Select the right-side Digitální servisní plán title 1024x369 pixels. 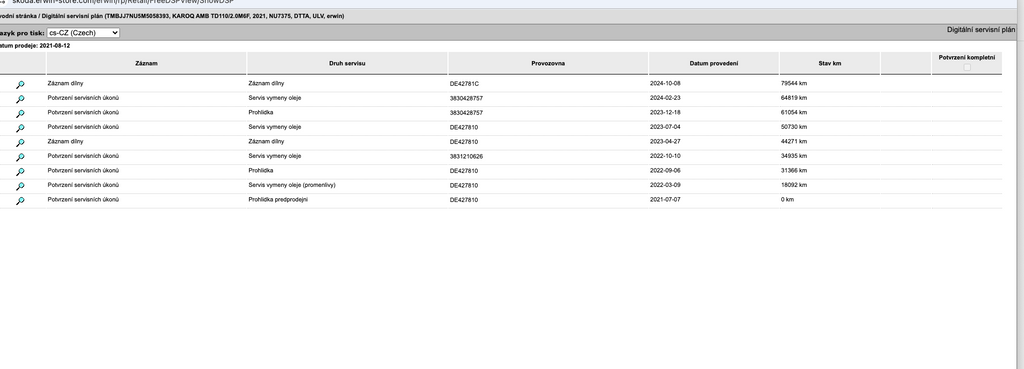click(981, 29)
